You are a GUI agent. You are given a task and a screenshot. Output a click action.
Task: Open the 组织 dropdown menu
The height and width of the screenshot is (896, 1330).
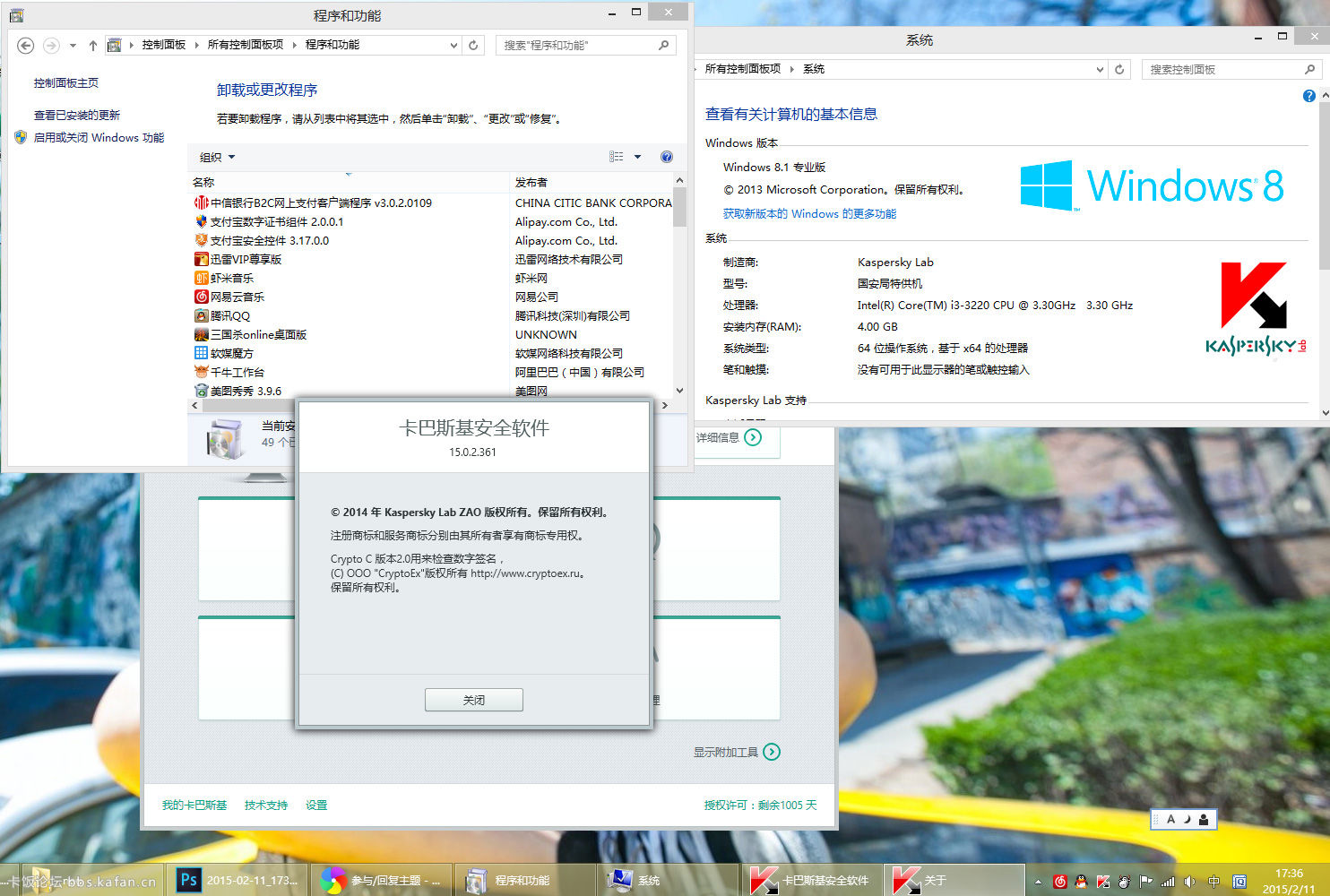[217, 157]
